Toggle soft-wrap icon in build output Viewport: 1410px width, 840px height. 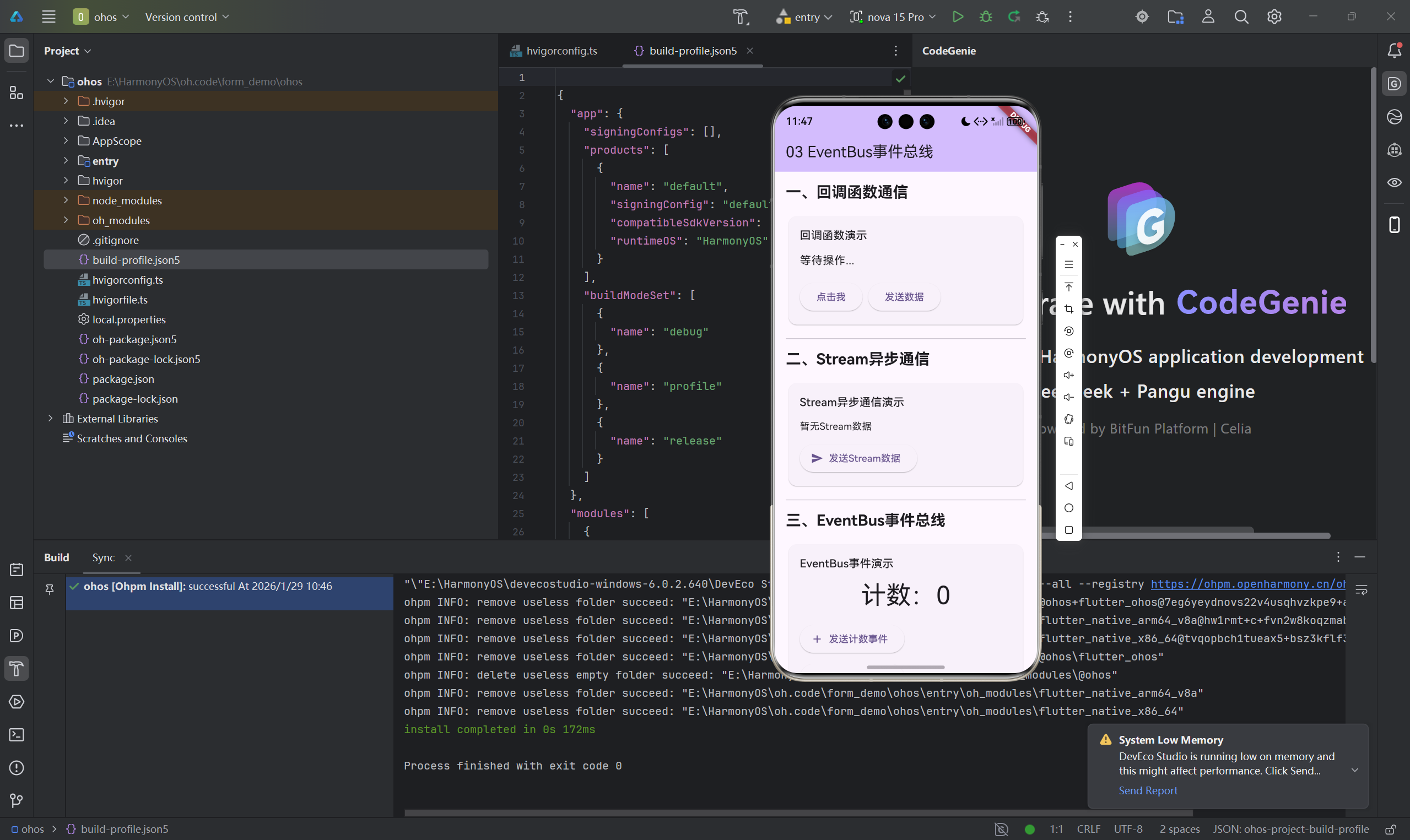pyautogui.click(x=1362, y=590)
